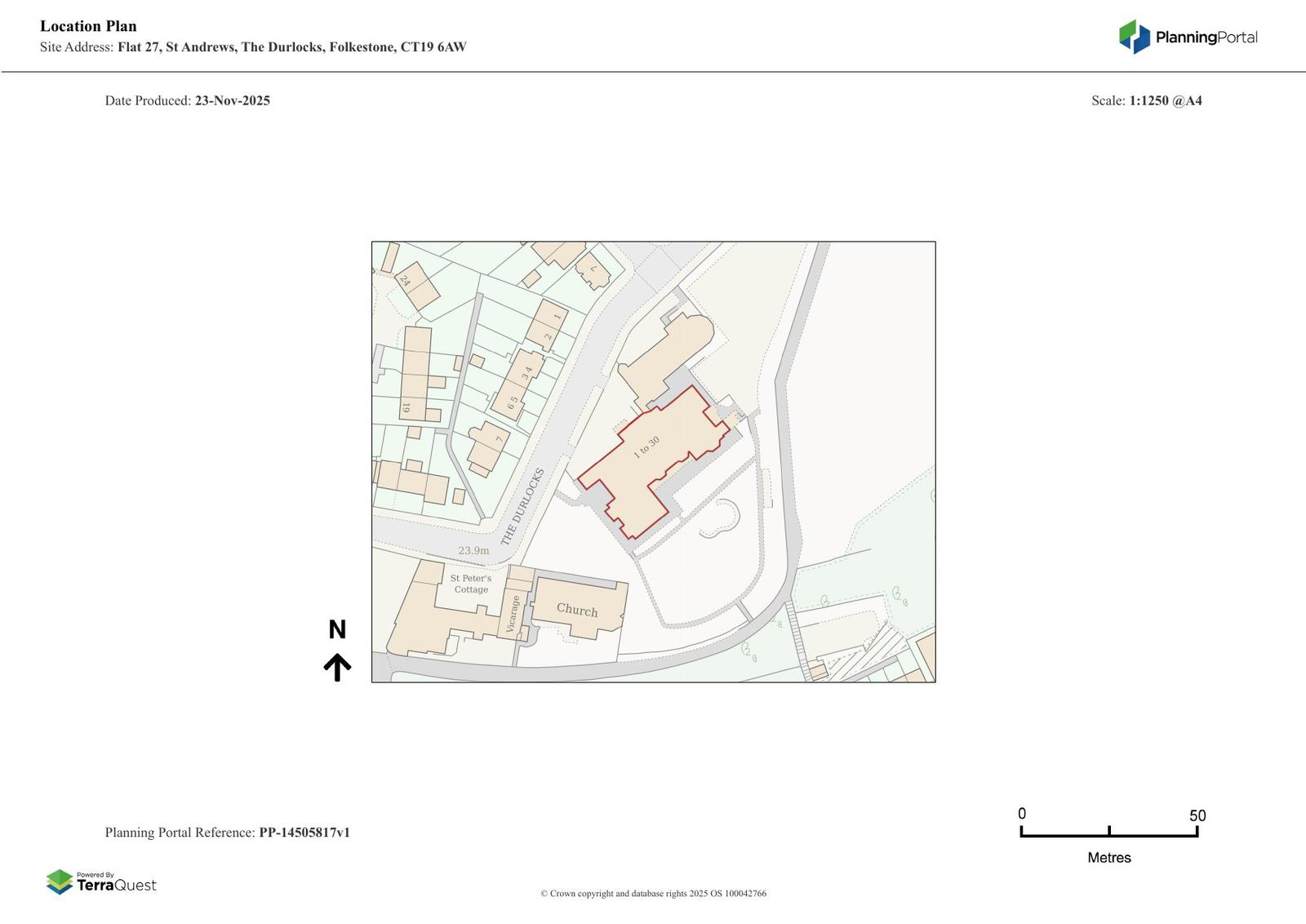This screenshot has width=1306, height=924.
Task: Click the Church building on the map
Action: [577, 610]
